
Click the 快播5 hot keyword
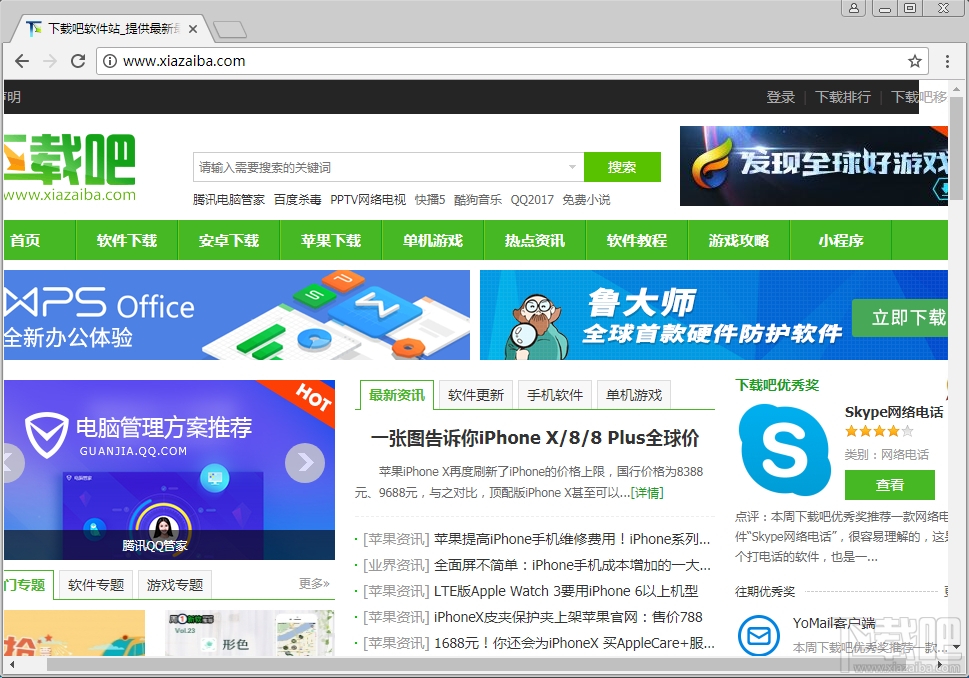(430, 200)
